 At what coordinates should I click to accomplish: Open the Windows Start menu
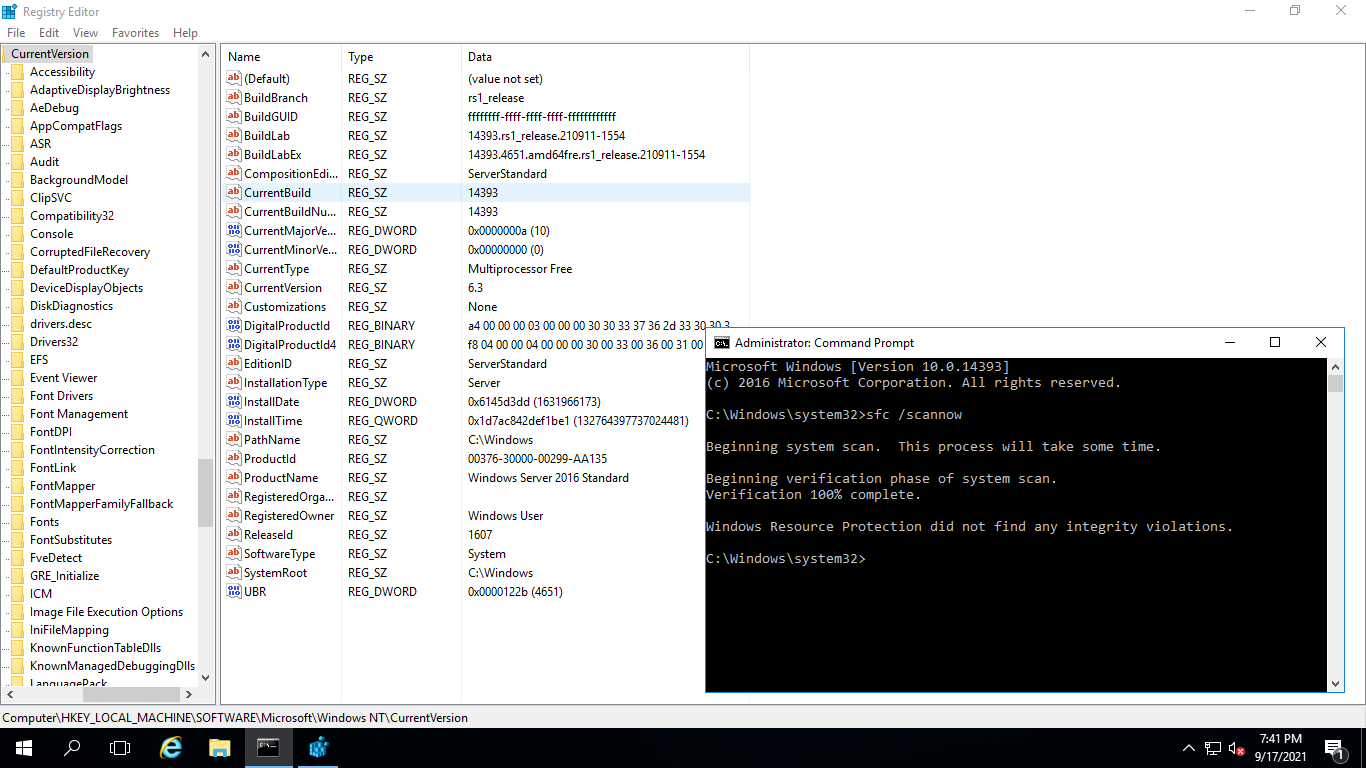[24, 747]
